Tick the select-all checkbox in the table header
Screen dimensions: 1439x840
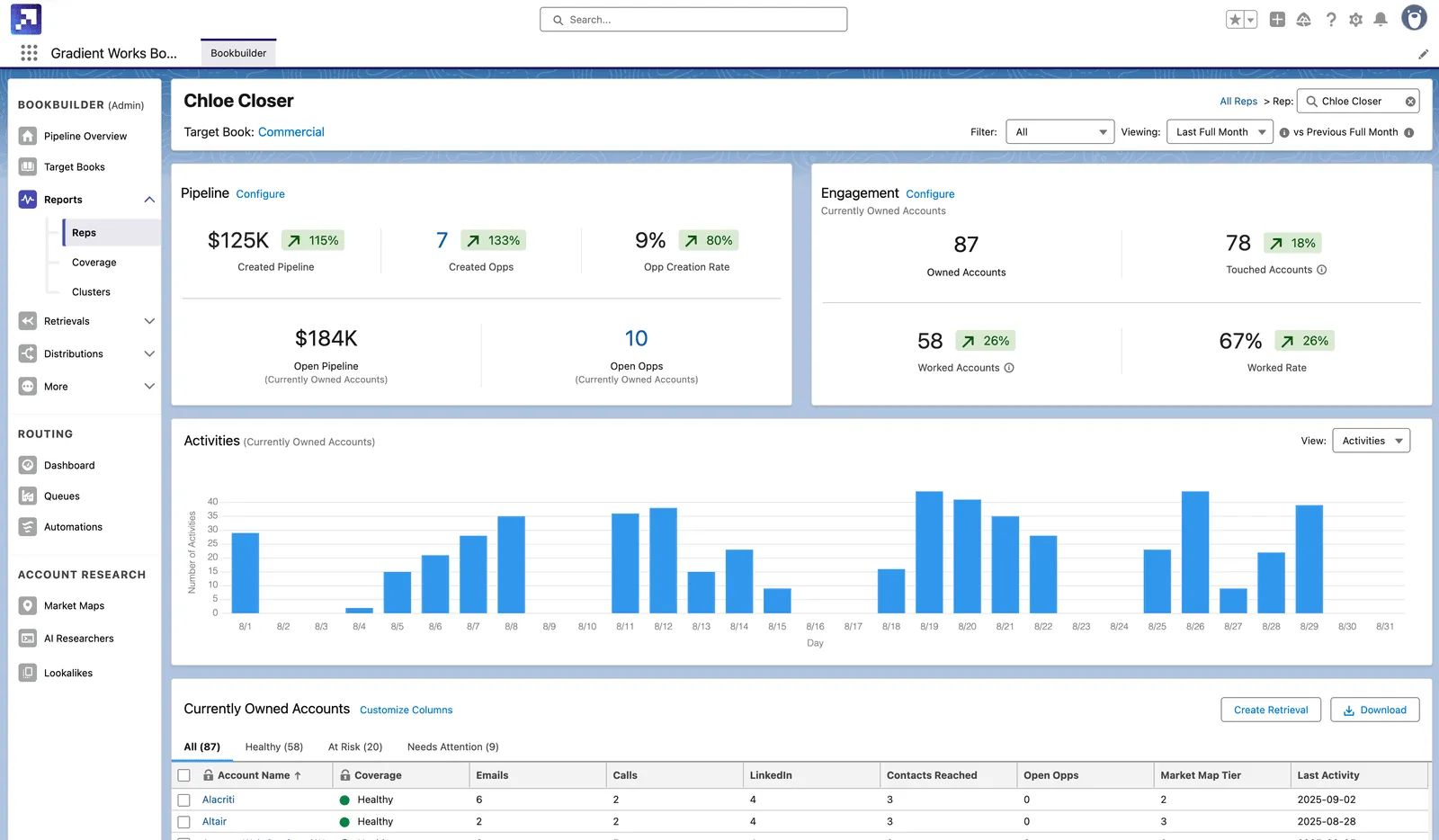[183, 775]
